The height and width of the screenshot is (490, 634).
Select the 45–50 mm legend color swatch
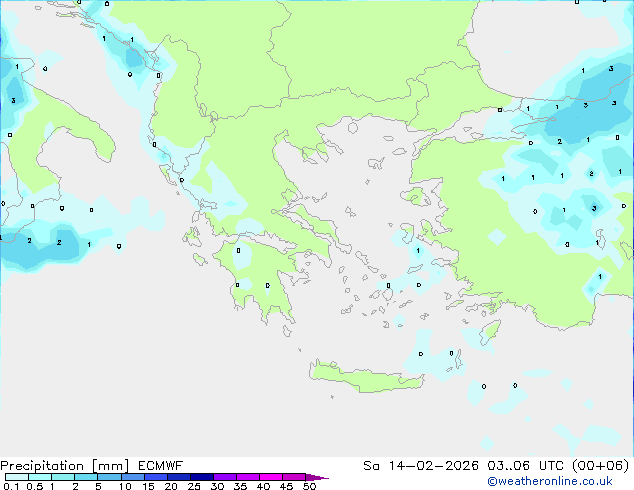pos(294,477)
